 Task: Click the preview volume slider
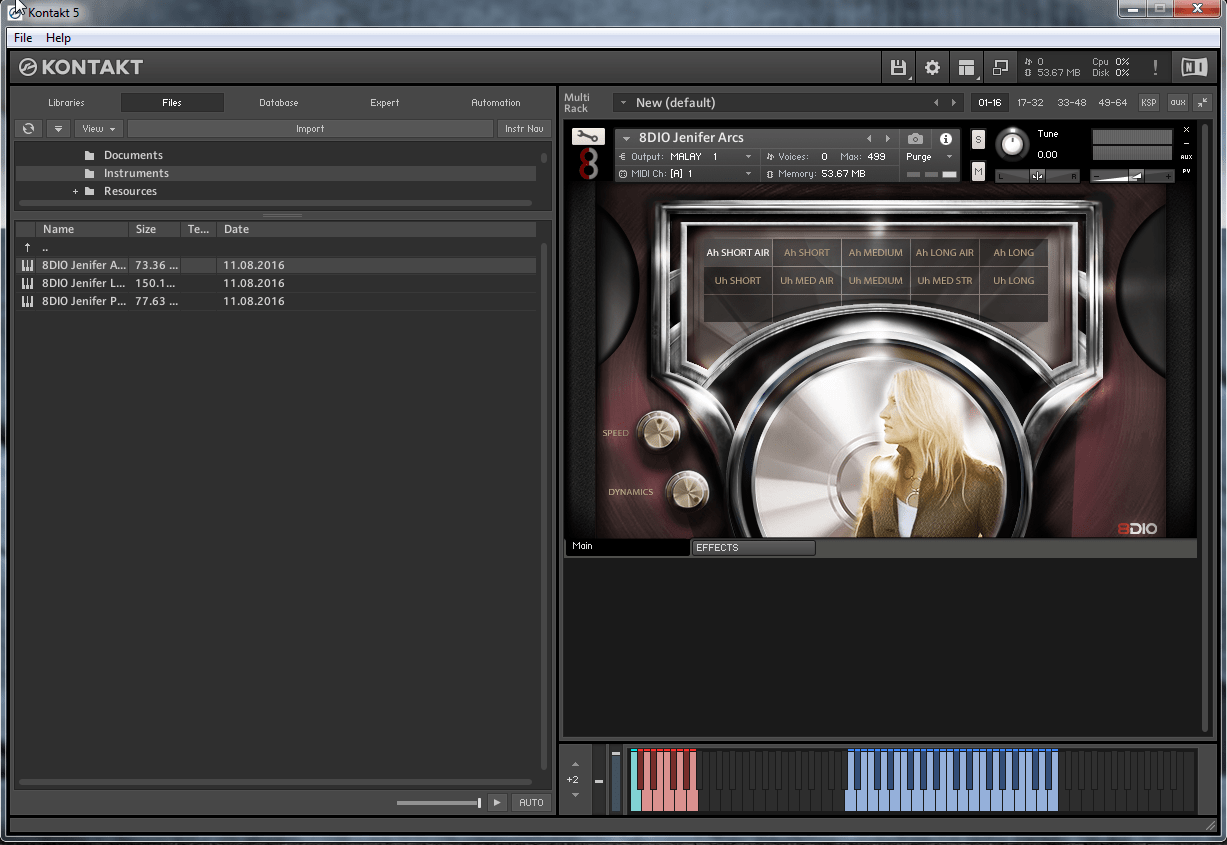439,803
